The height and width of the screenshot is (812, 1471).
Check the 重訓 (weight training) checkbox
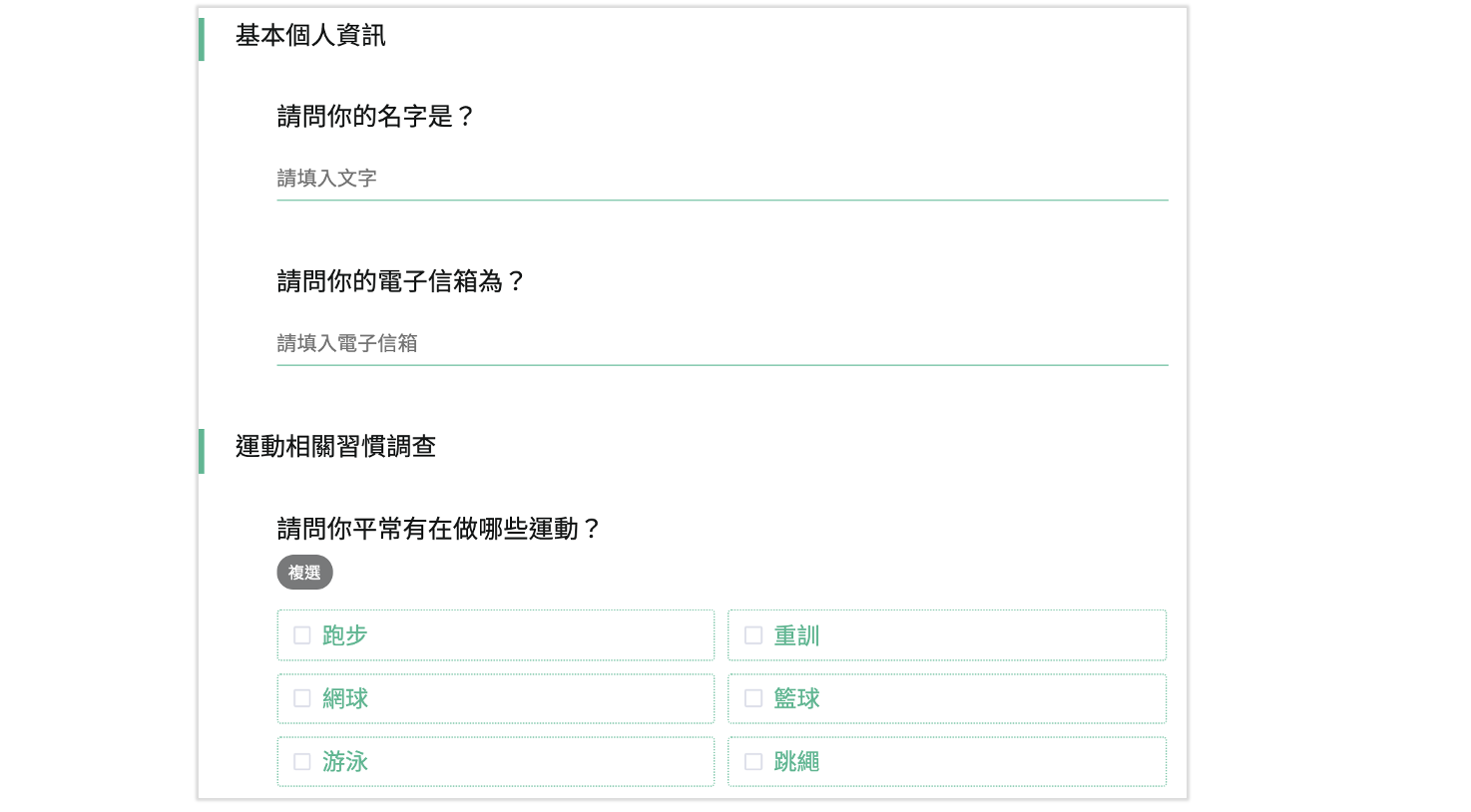coord(753,634)
